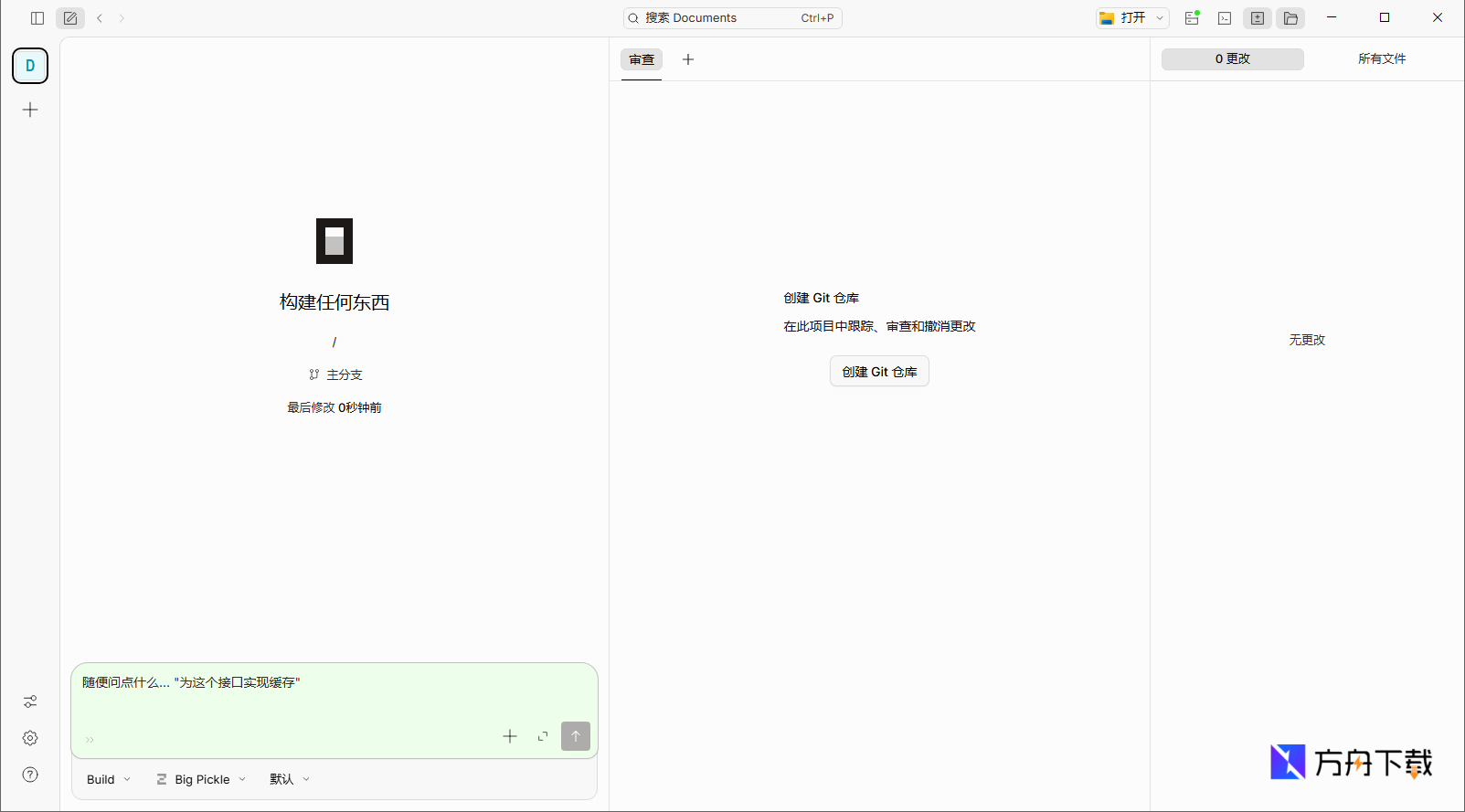The image size is (1465, 812).
Task: Go forward with the right arrow
Action: 122,18
